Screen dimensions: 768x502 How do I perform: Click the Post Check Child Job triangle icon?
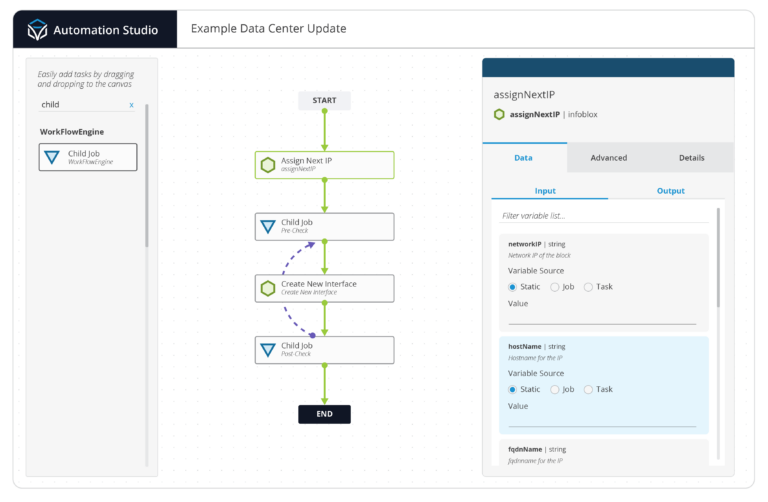click(x=268, y=350)
